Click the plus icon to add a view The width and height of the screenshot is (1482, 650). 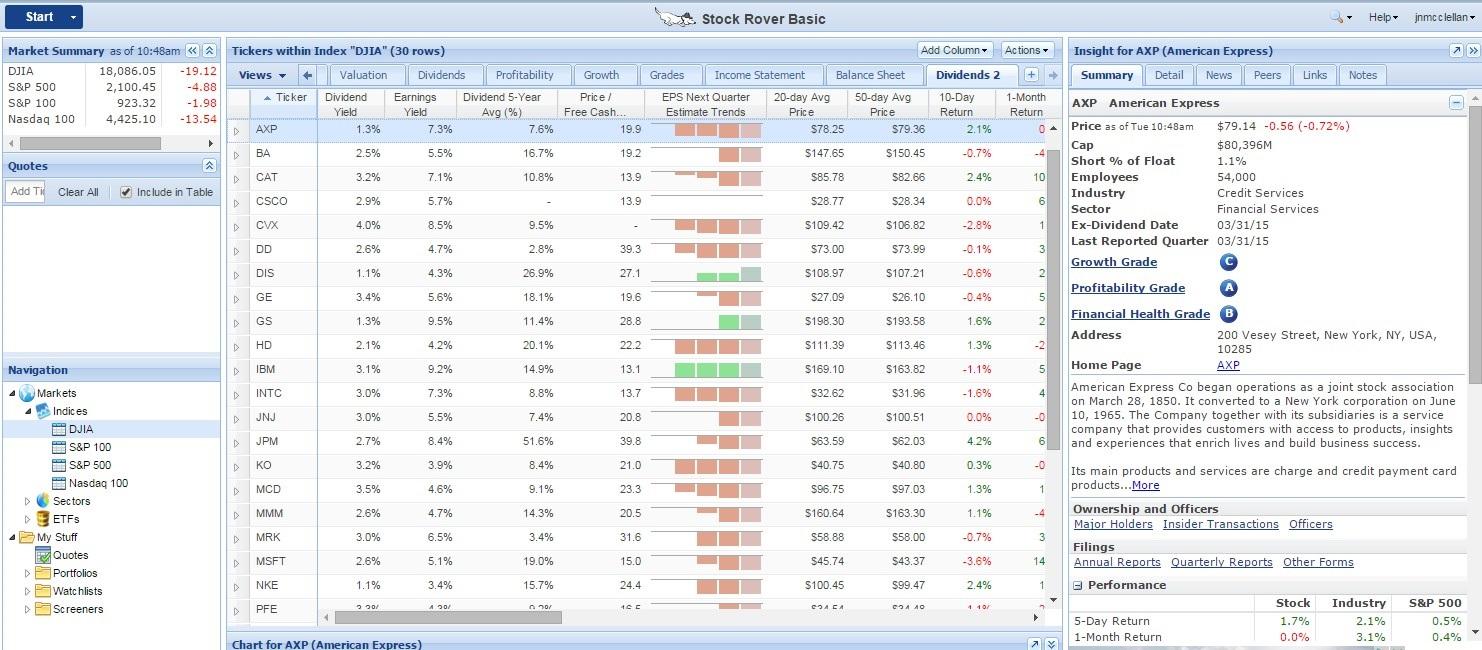click(x=1031, y=75)
